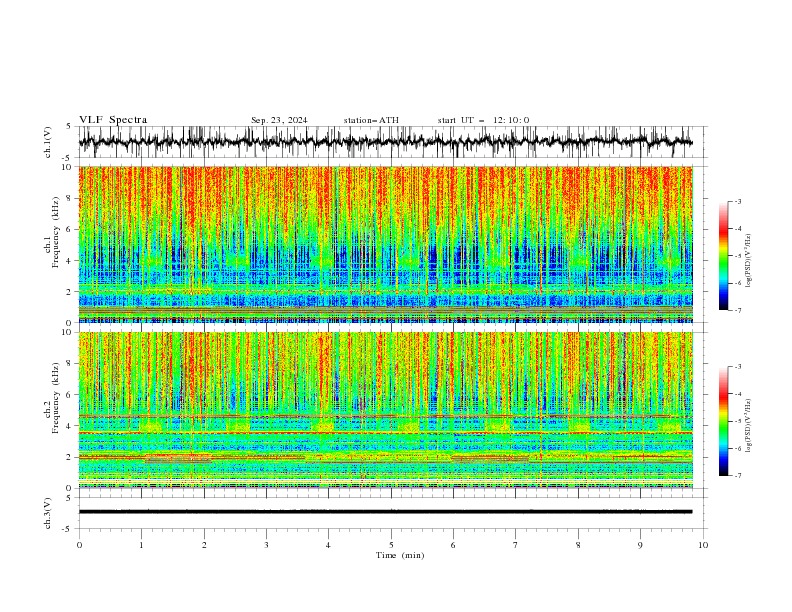Click the "ch.3(V)" axis label
792x612 pixels.
tap(48, 513)
